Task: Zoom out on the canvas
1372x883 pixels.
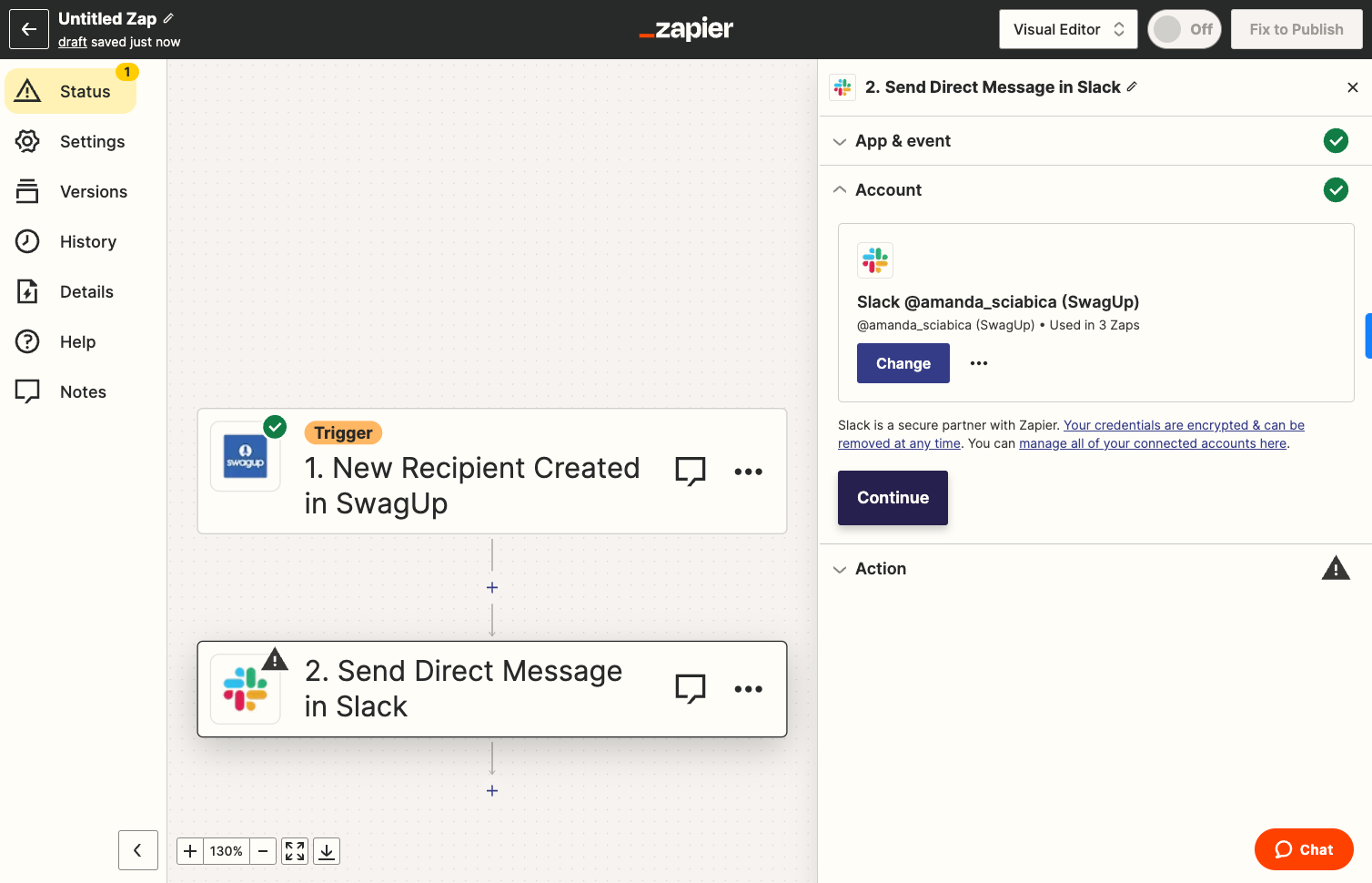Action: pyautogui.click(x=263, y=851)
